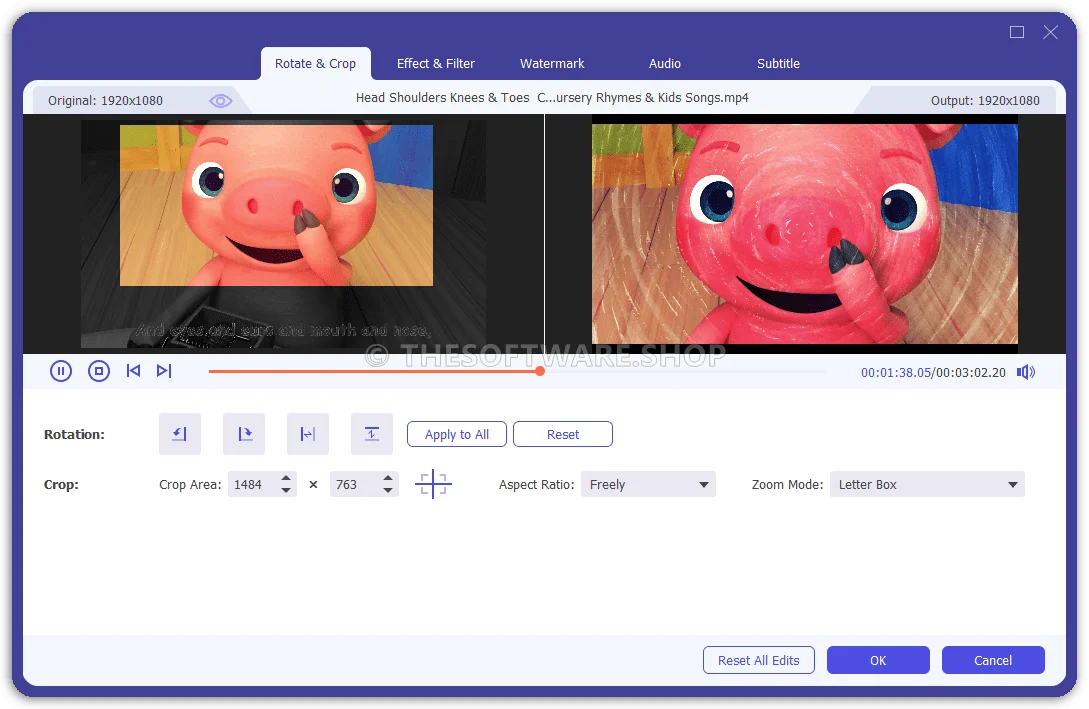Click the Output: 1920x1080 label

tap(985, 101)
